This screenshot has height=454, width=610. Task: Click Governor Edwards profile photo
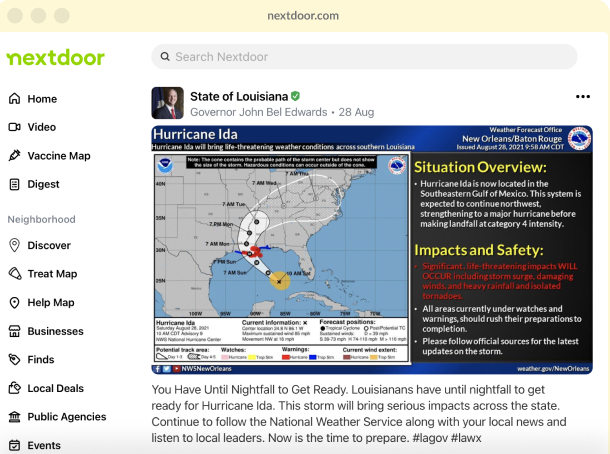pyautogui.click(x=167, y=103)
